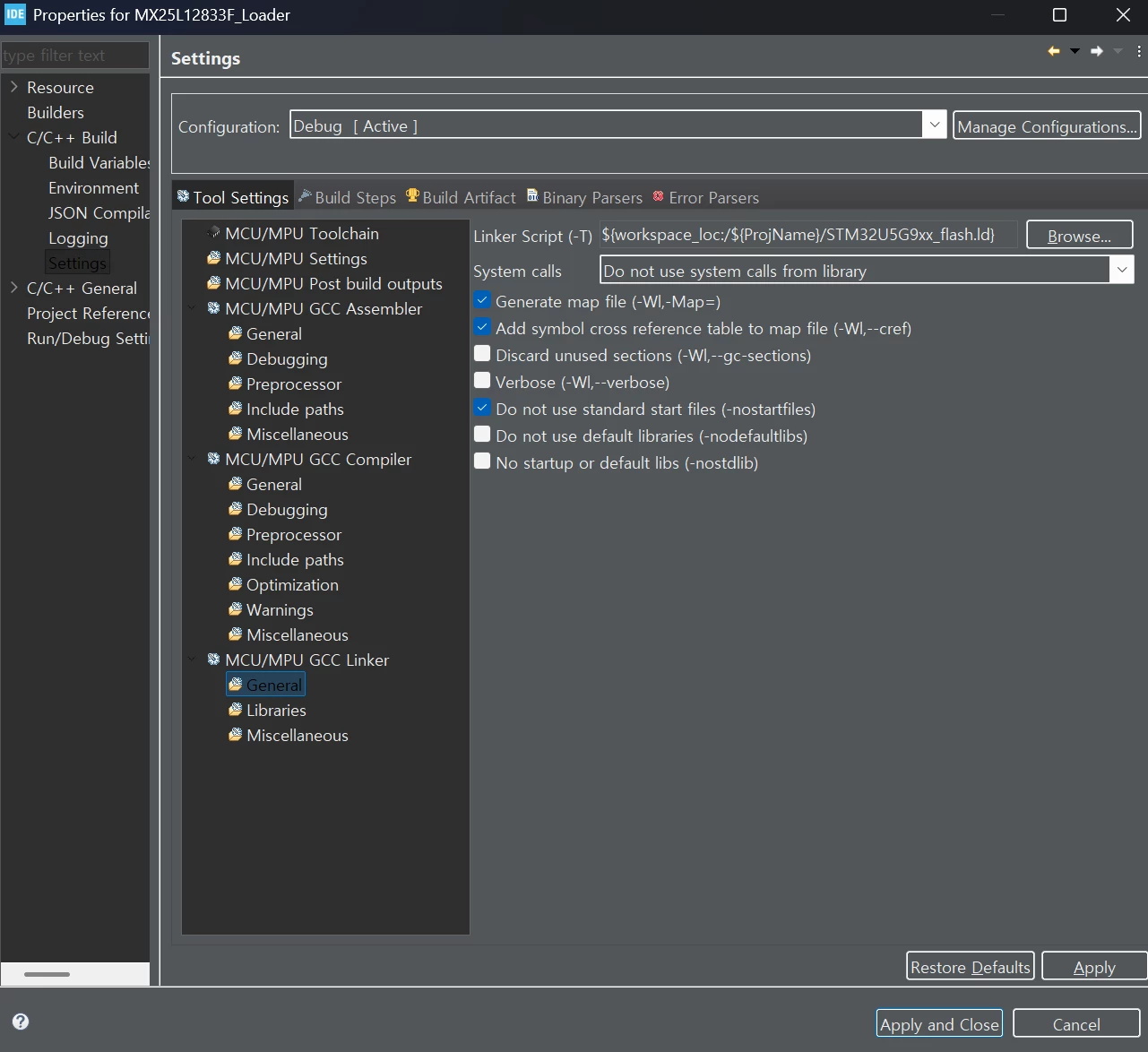Click the Compiler General icon
Screen dimensions: 1148x1052
pos(235,484)
